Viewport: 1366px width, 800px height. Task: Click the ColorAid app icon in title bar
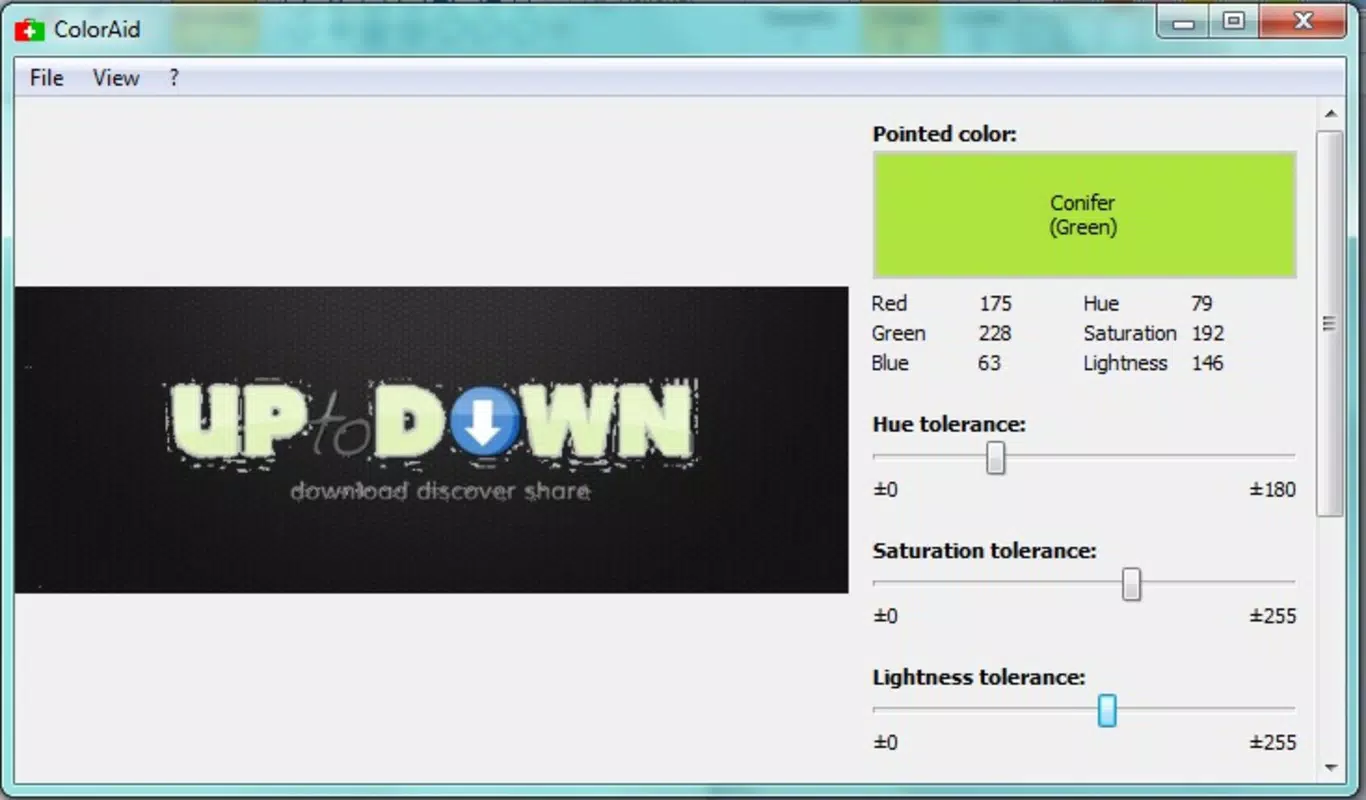point(29,30)
